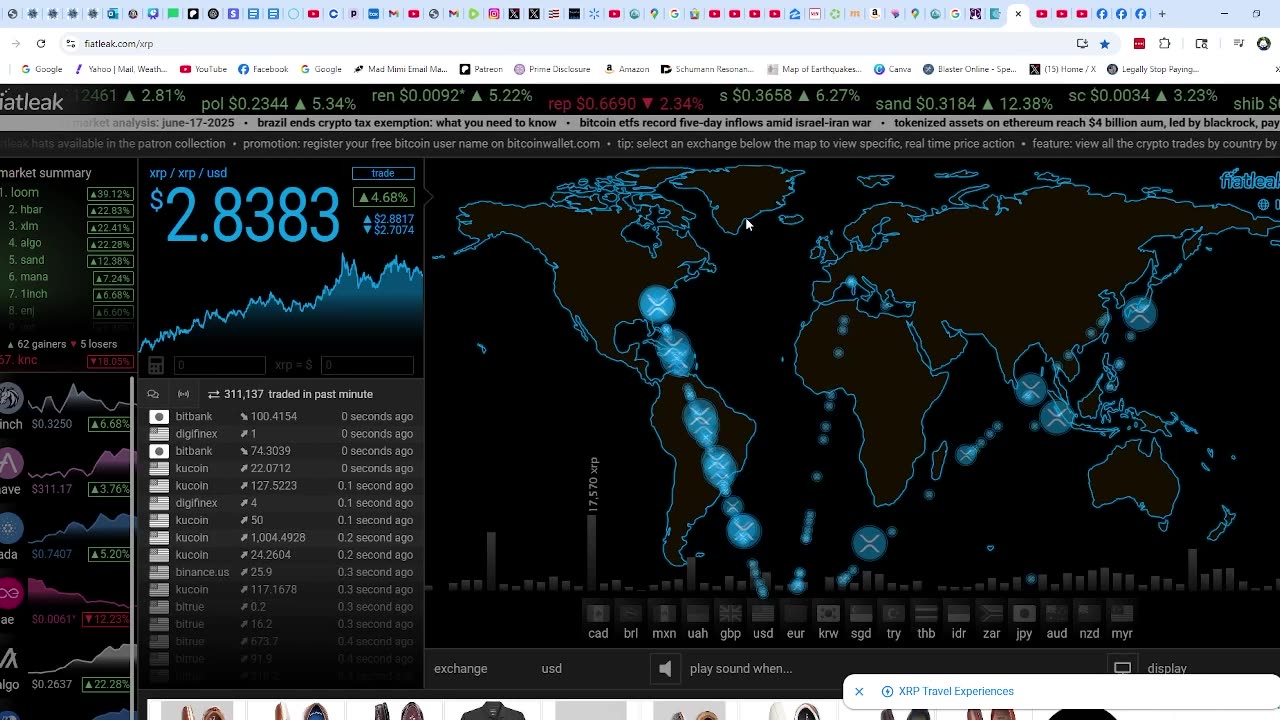Click the Cardano ada coin logo

(x=9, y=529)
